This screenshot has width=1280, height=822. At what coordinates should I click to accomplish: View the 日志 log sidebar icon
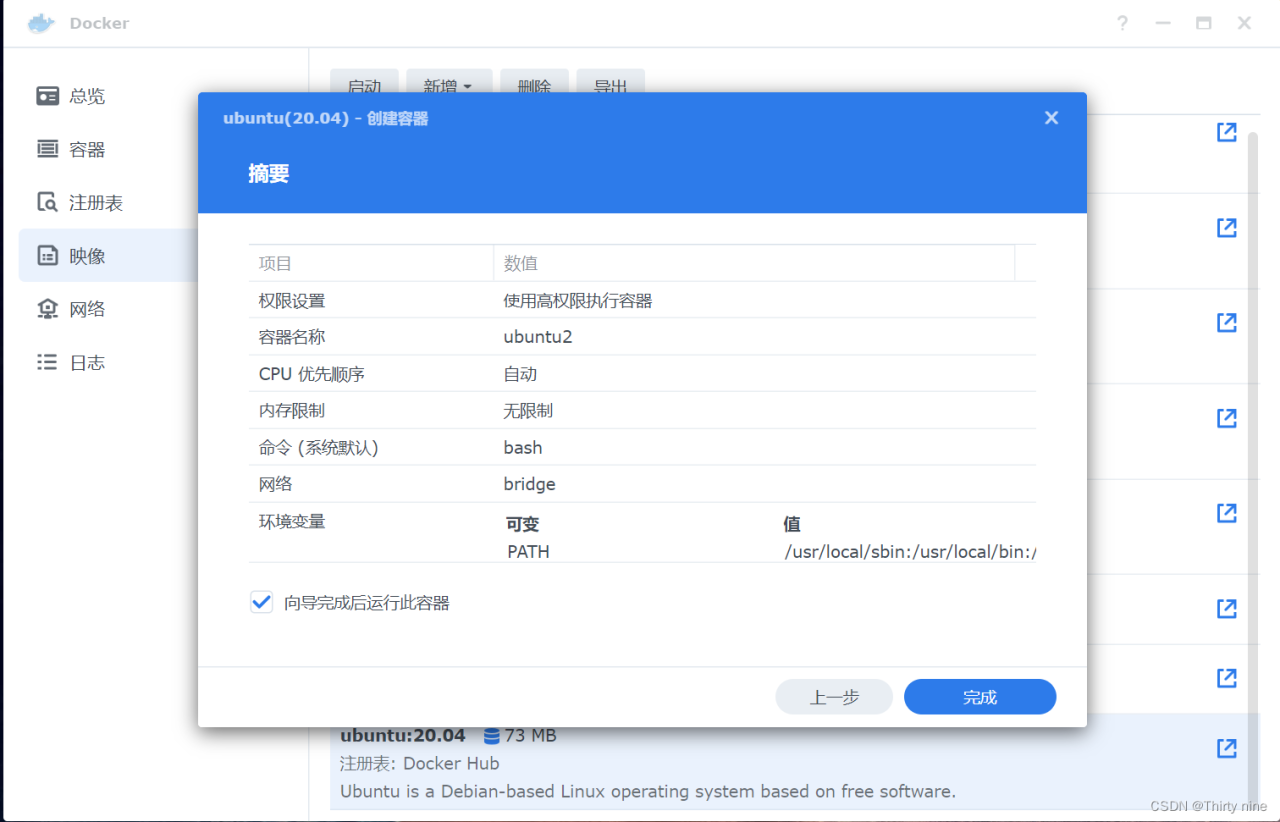[x=46, y=361]
